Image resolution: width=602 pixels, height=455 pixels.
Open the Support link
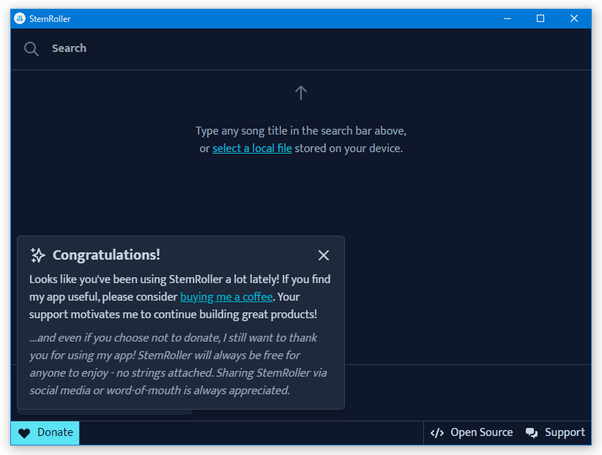pos(555,433)
